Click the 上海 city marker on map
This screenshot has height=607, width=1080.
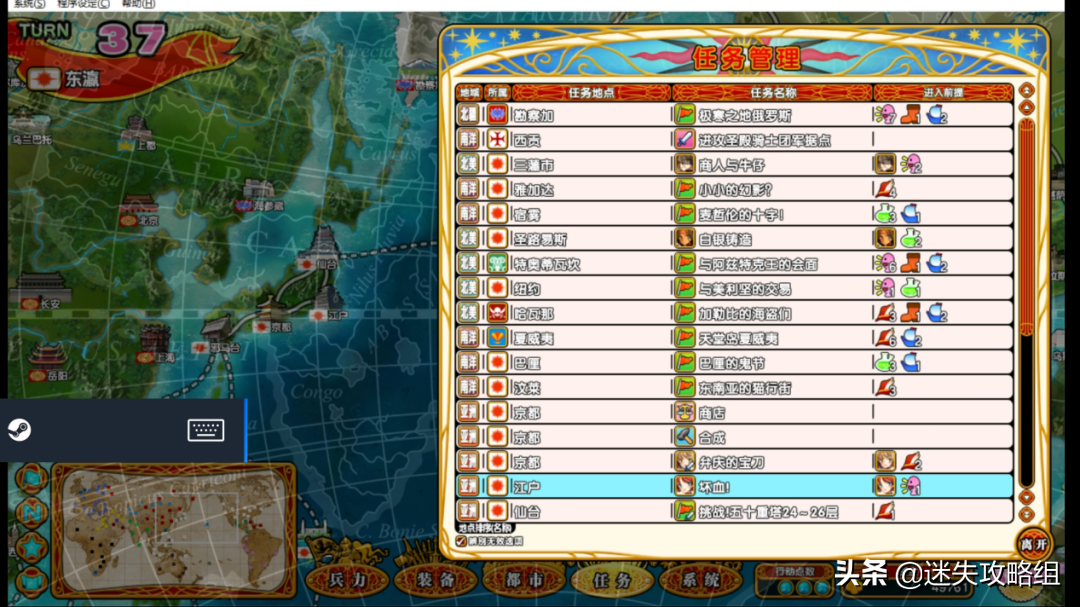[156, 344]
